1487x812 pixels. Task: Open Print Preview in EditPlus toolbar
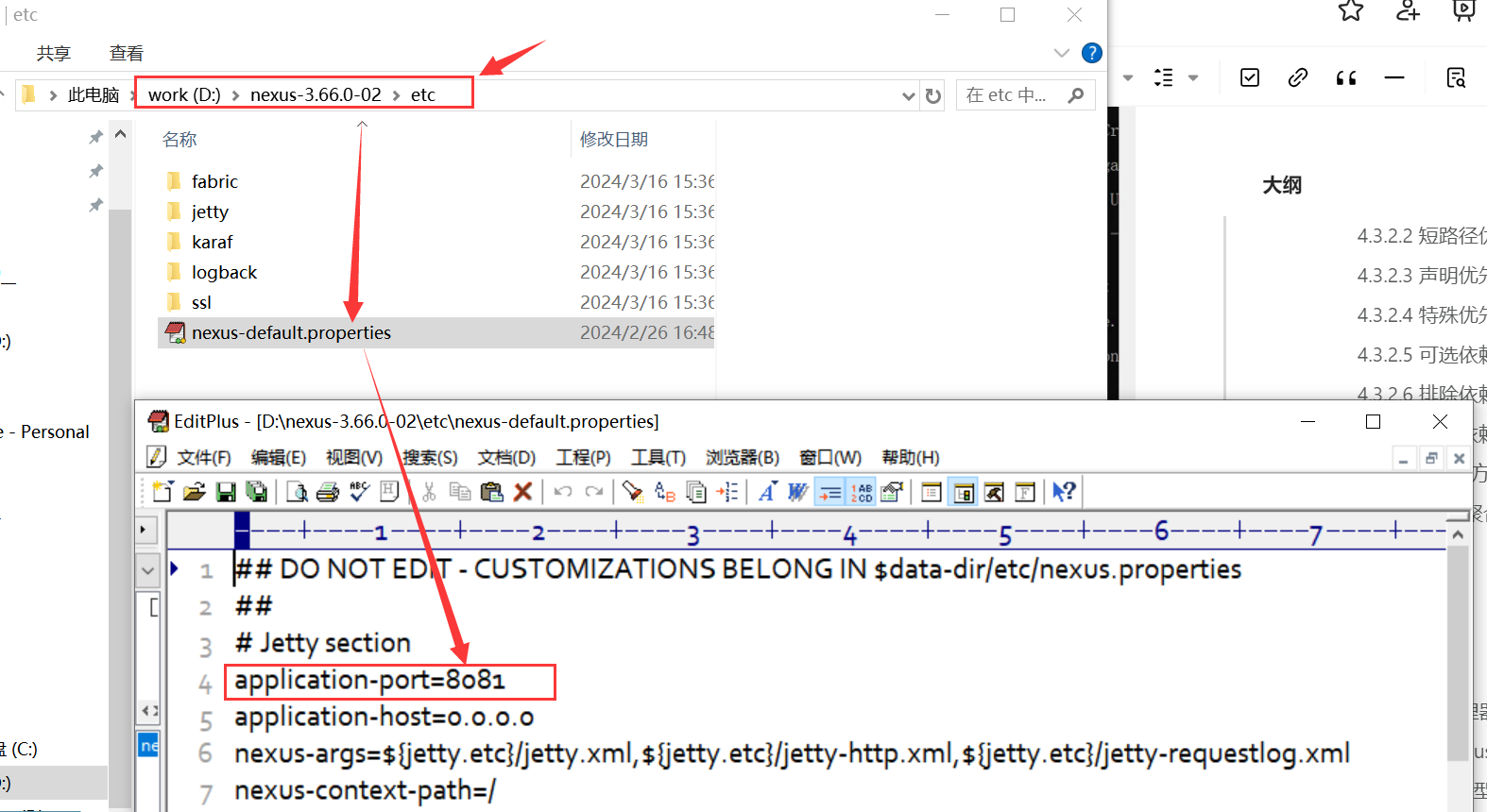coord(297,492)
